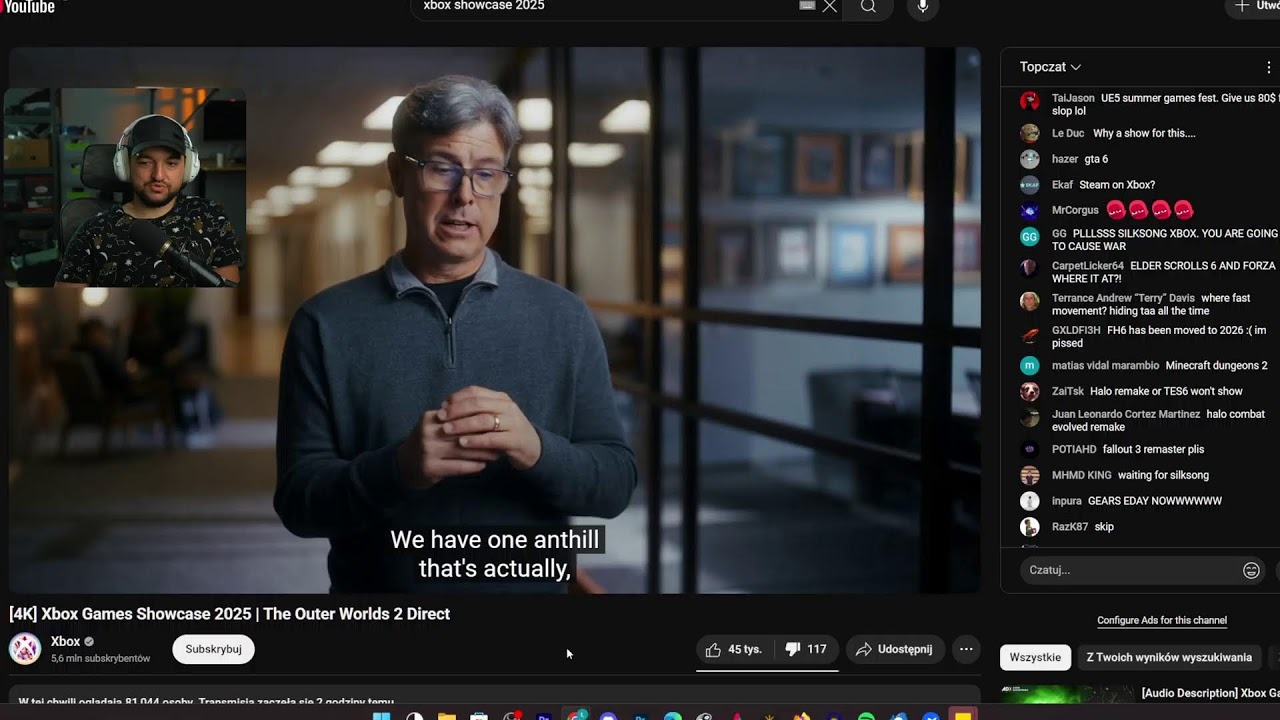Expand the Topczat chat mode dropdown
This screenshot has width=1280, height=720.
pyautogui.click(x=1050, y=67)
